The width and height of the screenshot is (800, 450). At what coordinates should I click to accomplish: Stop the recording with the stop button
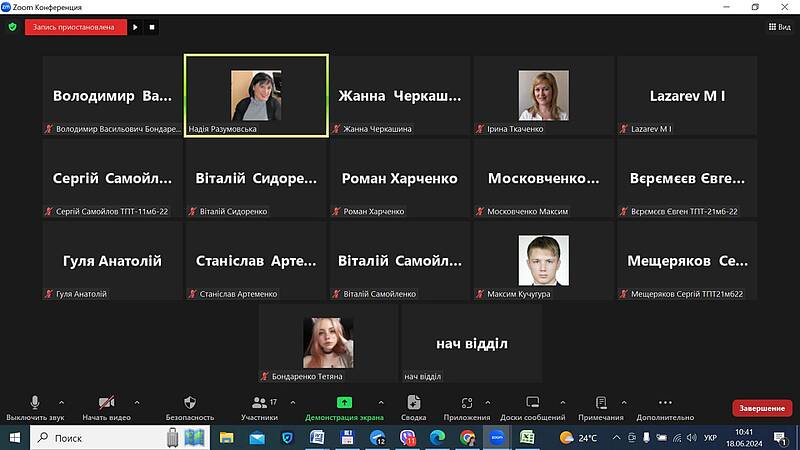click(x=152, y=27)
